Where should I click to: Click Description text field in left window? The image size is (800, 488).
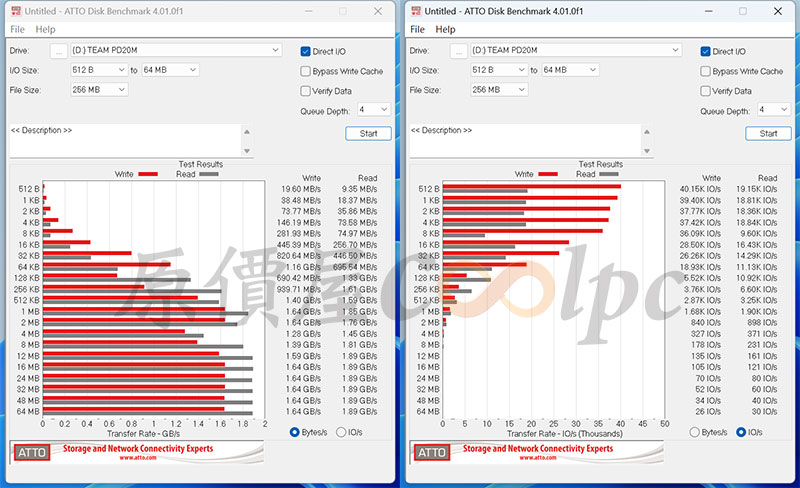(x=126, y=140)
